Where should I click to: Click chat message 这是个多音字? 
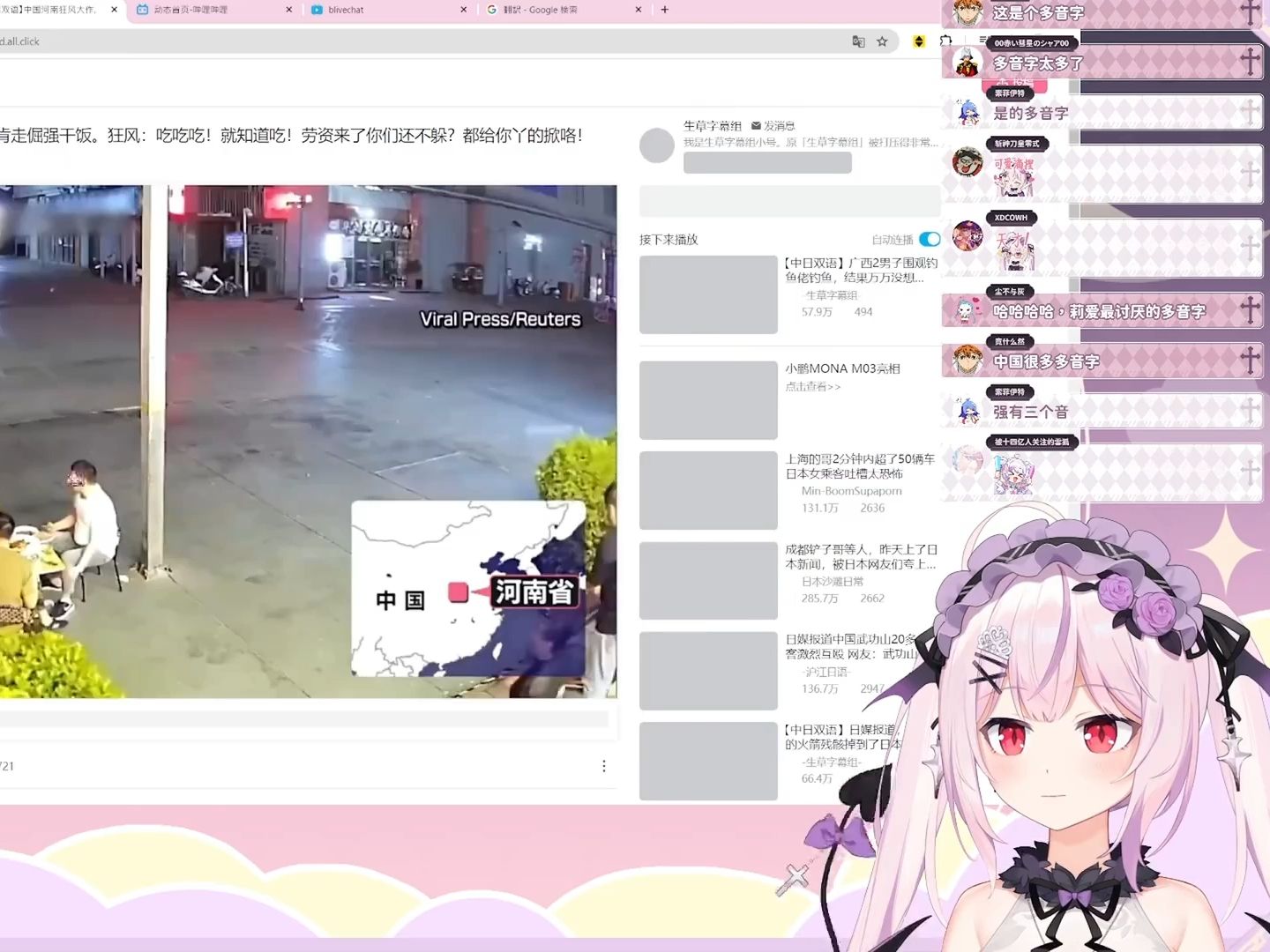(x=1038, y=13)
